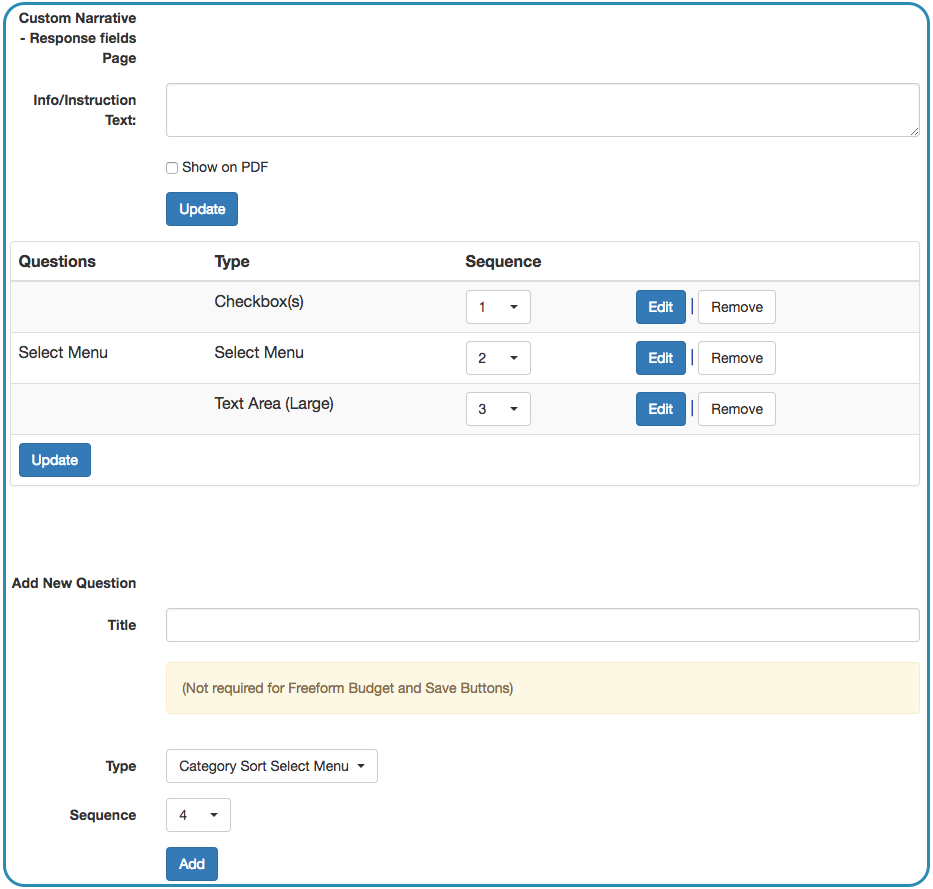The width and height of the screenshot is (933, 889).
Task: Open sequence dropdown for Checkbox(s) row
Action: pyautogui.click(x=498, y=307)
